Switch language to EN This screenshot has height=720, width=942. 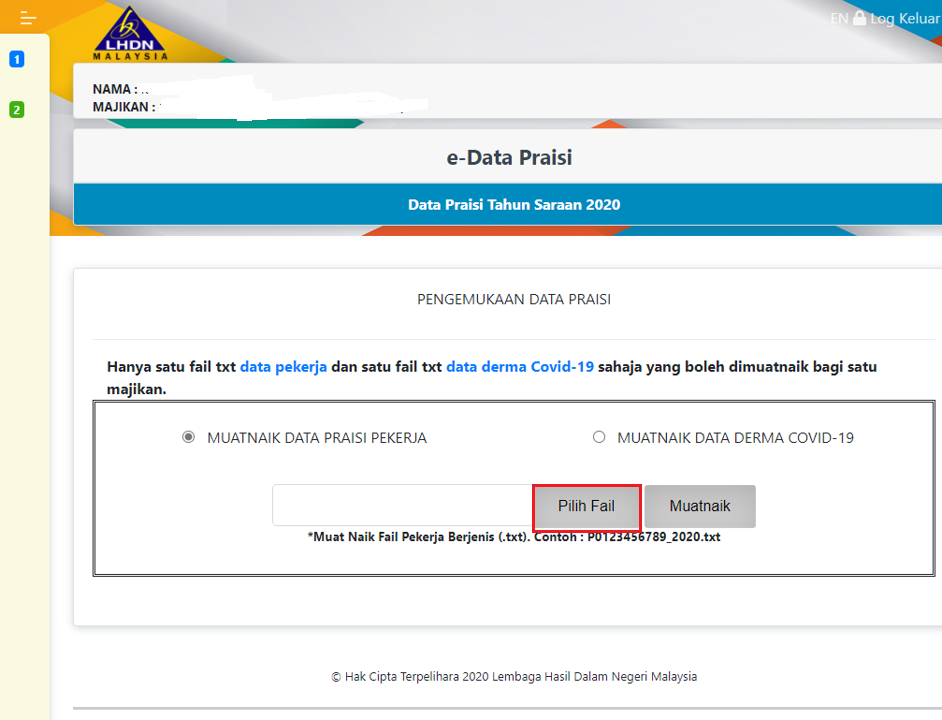click(x=839, y=19)
